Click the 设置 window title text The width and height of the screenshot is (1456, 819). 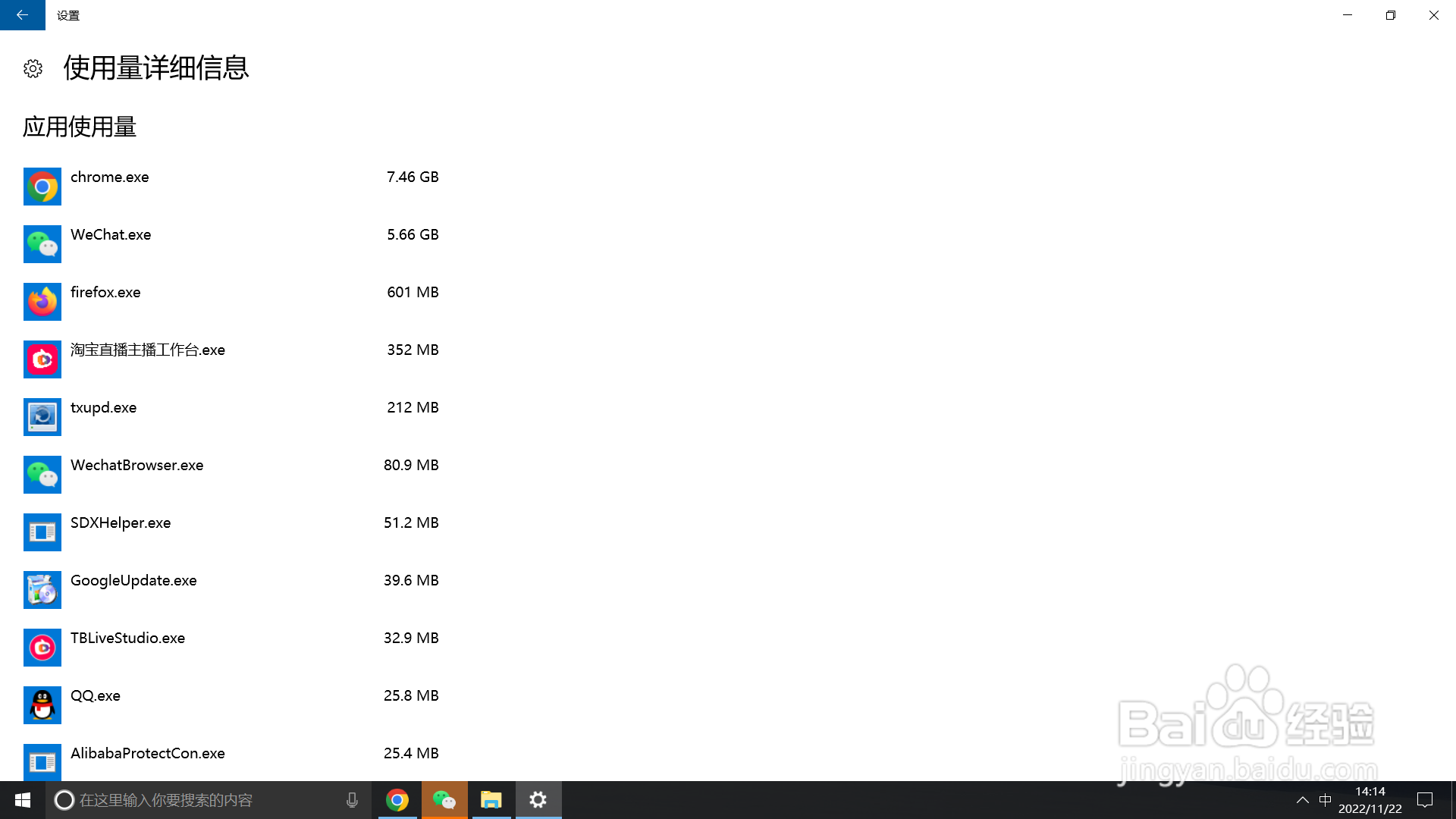(68, 15)
